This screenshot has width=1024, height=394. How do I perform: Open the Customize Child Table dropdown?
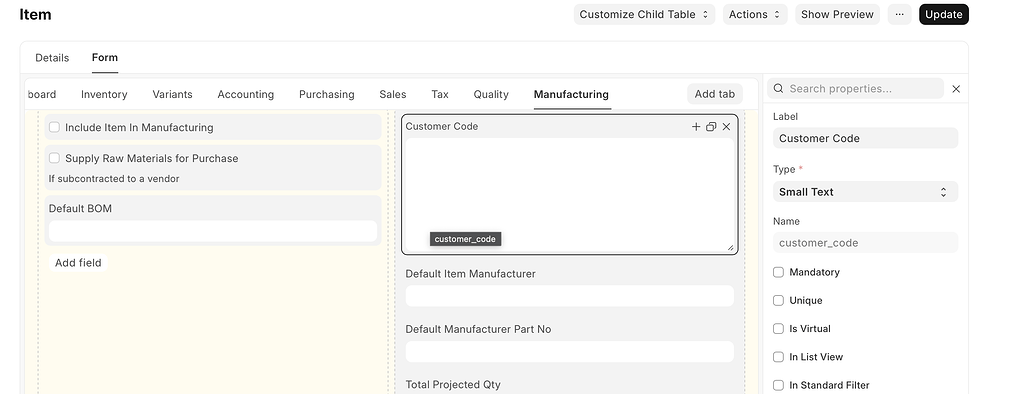click(x=644, y=14)
